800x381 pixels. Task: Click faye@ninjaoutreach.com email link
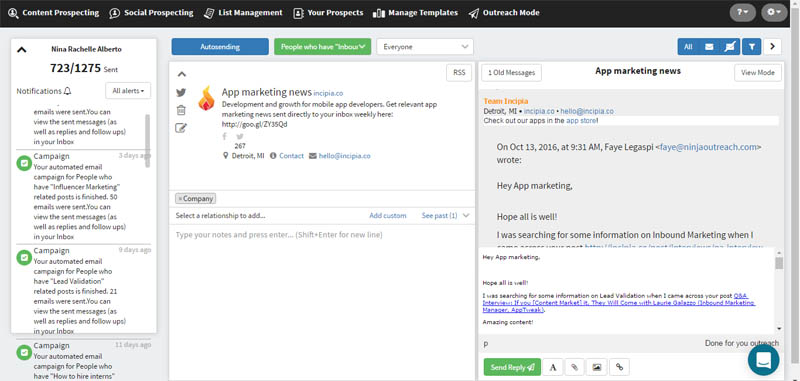708,147
